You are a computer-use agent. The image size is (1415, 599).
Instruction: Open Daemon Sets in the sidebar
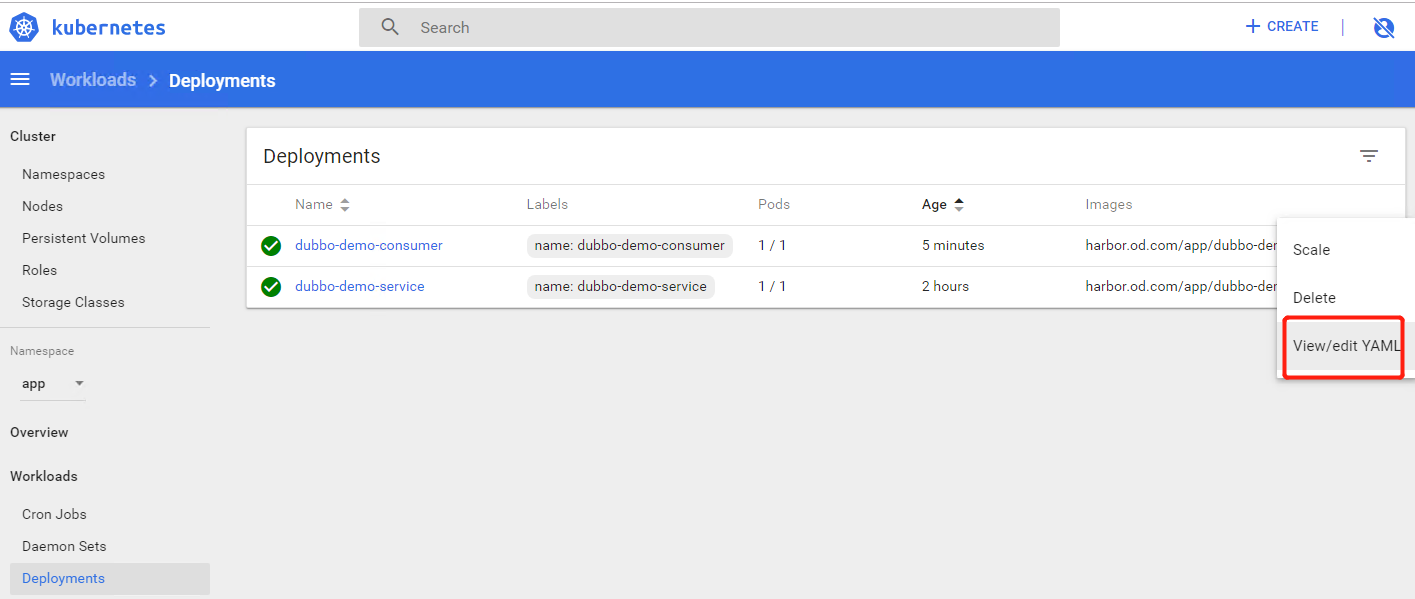click(x=64, y=546)
